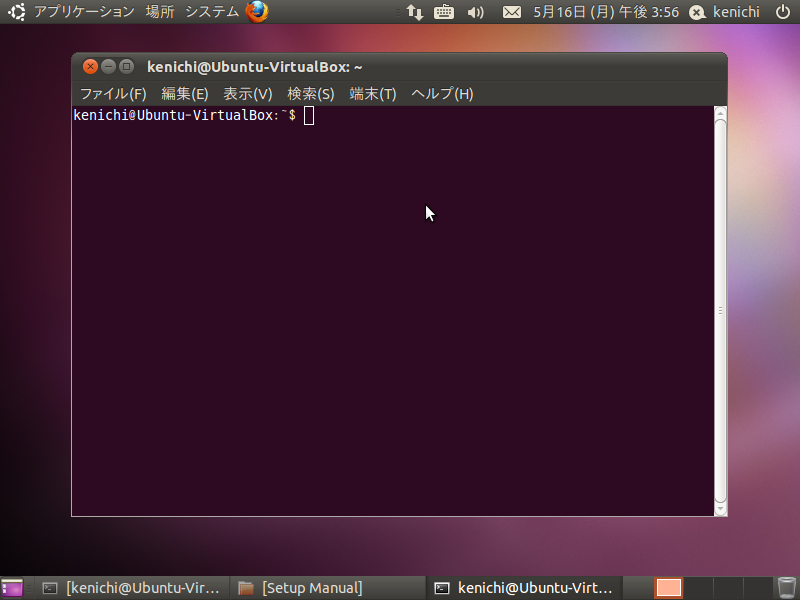Image resolution: width=800 pixels, height=600 pixels.
Task: Open the power session menu
Action: [783, 12]
